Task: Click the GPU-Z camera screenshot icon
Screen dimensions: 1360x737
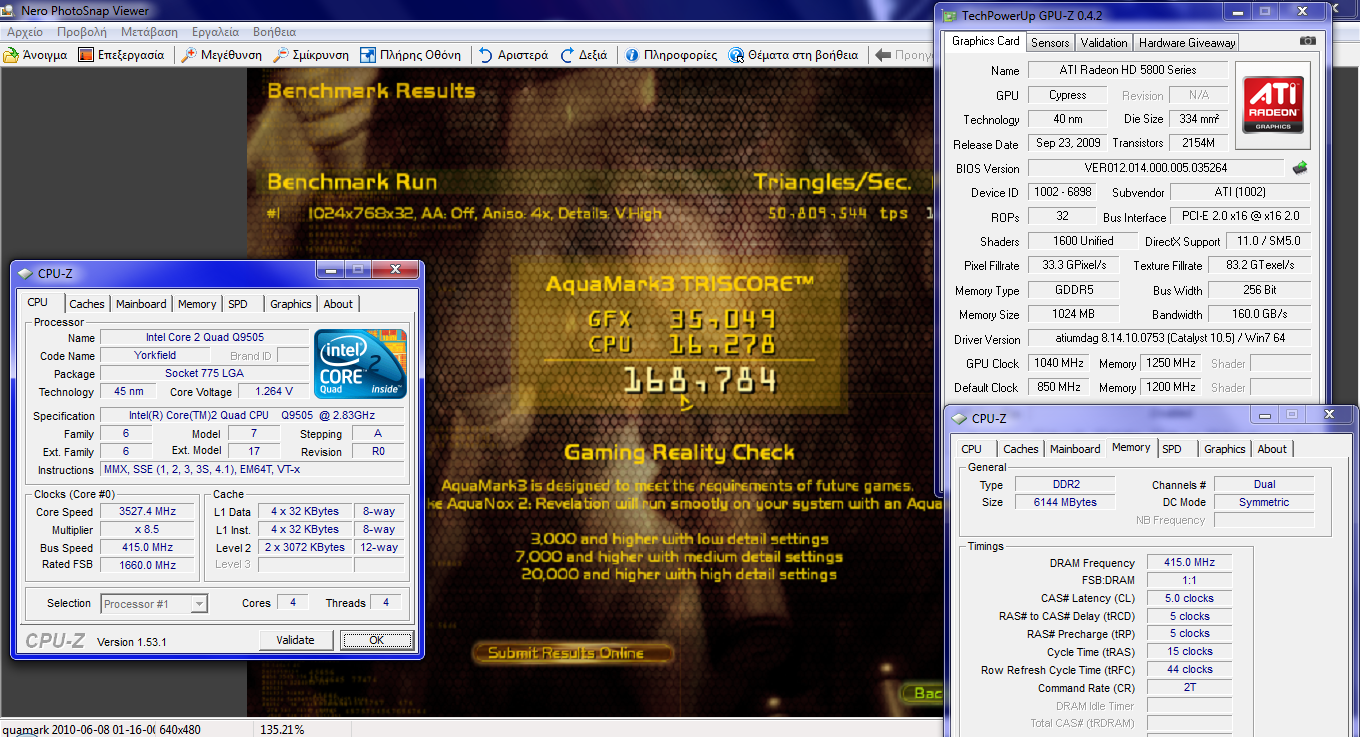Action: point(1307,41)
